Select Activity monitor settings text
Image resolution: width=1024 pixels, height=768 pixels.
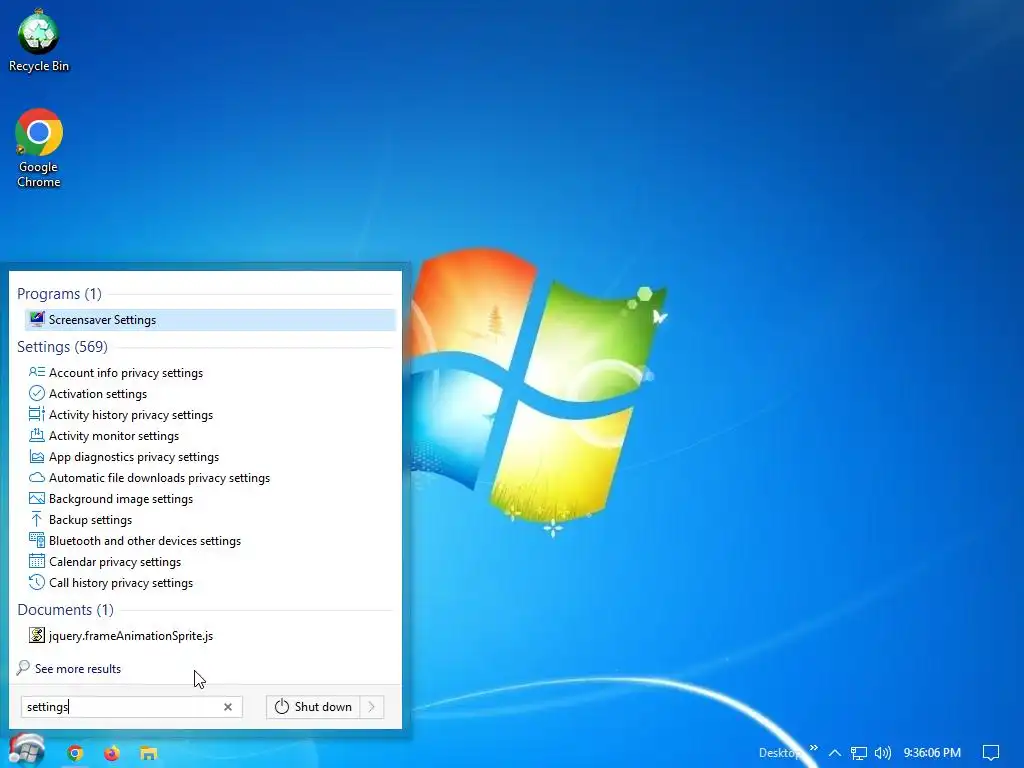[x=114, y=436]
